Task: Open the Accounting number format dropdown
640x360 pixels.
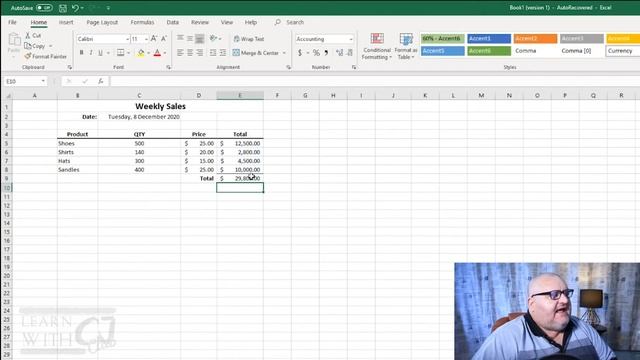Action: coord(351,39)
